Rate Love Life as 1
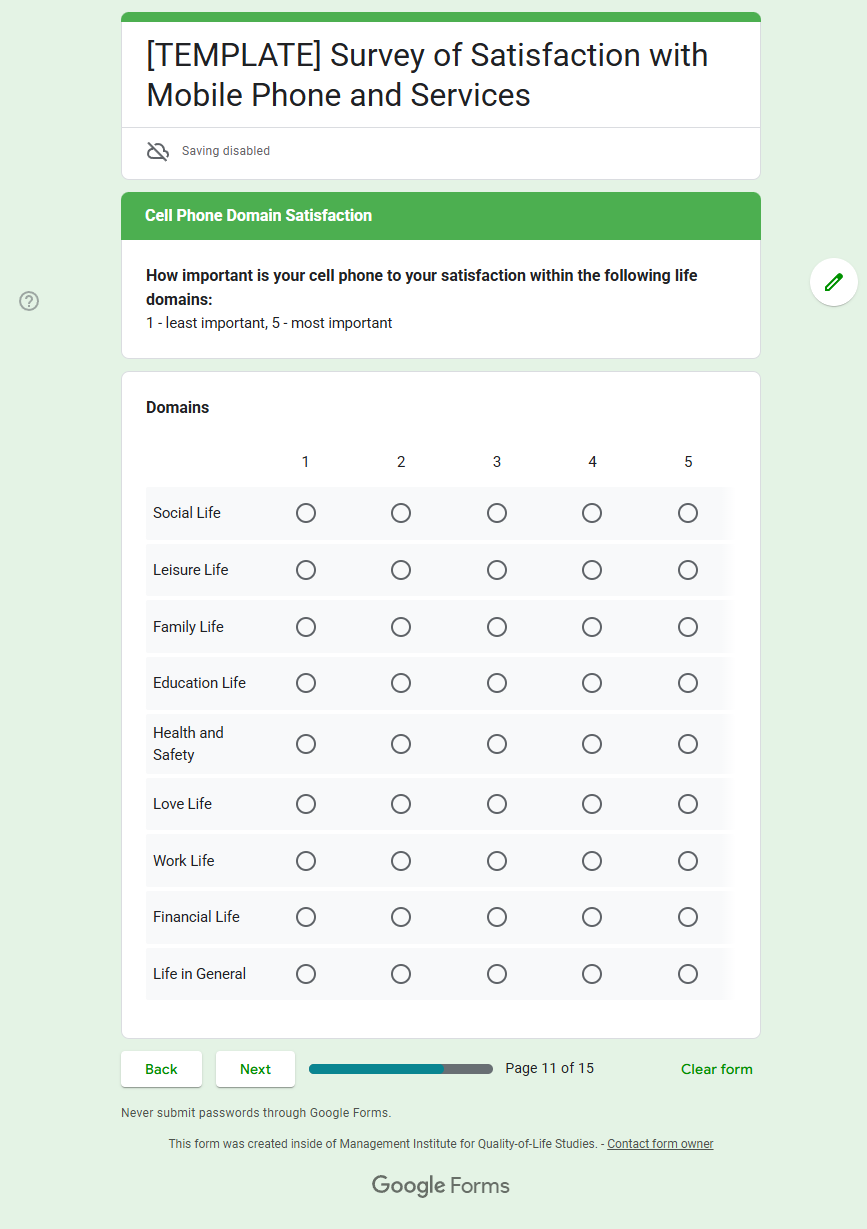 click(306, 804)
